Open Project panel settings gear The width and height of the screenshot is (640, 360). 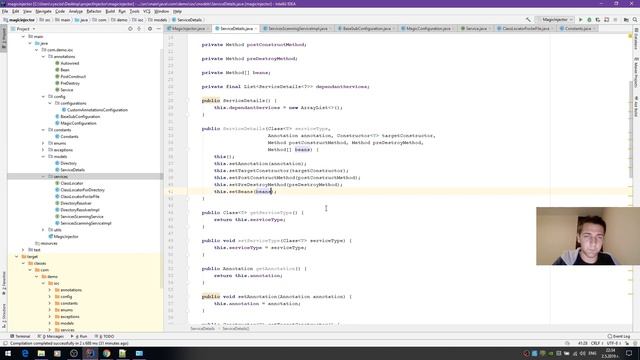(x=150, y=29)
